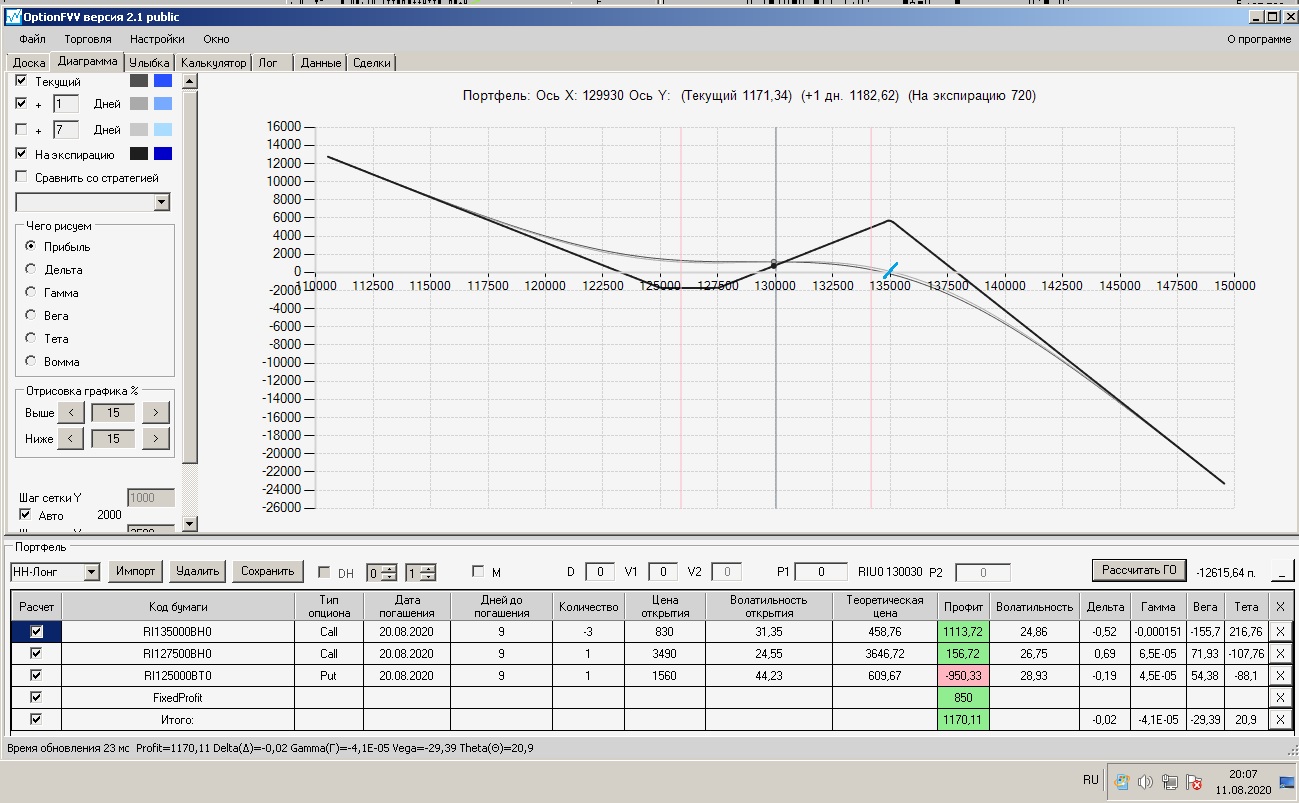Image resolution: width=1299 pixels, height=803 pixels.
Task: Remove the RI125000BT0 position with X
Action: [1280, 676]
